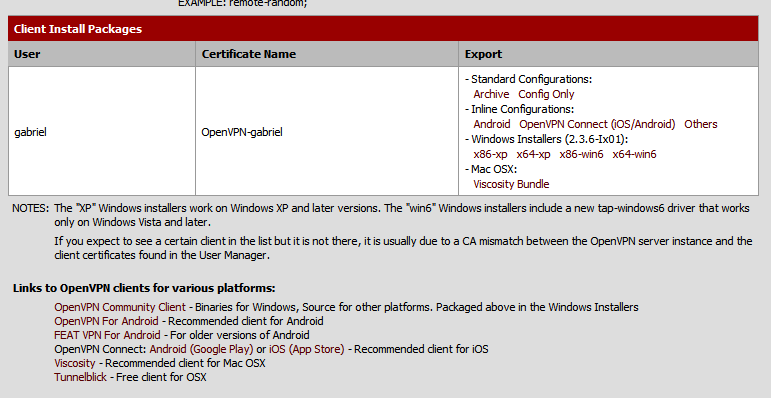
Task: Download the Config Only export
Action: coord(546,94)
